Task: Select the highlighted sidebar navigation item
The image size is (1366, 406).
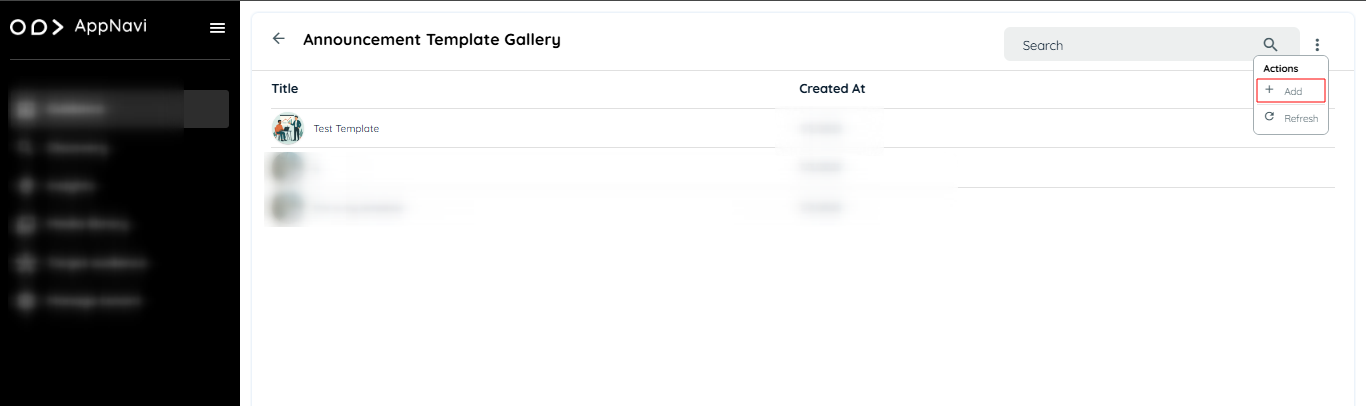Action: click(x=119, y=109)
